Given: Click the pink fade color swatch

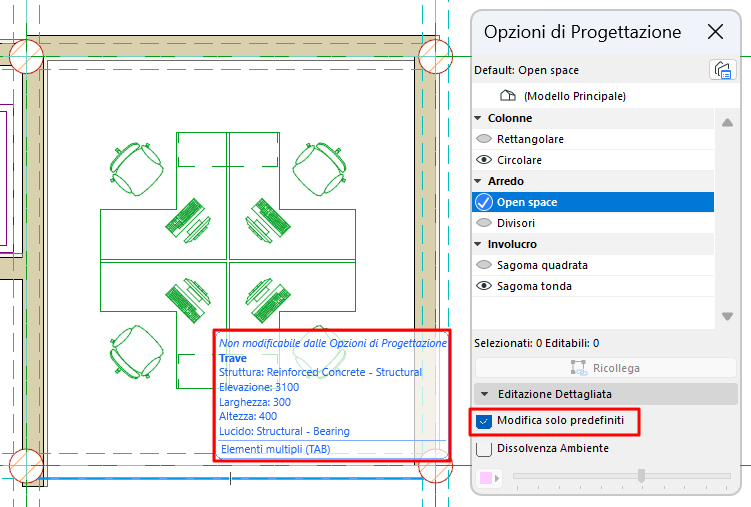Looking at the screenshot, I should point(486,478).
